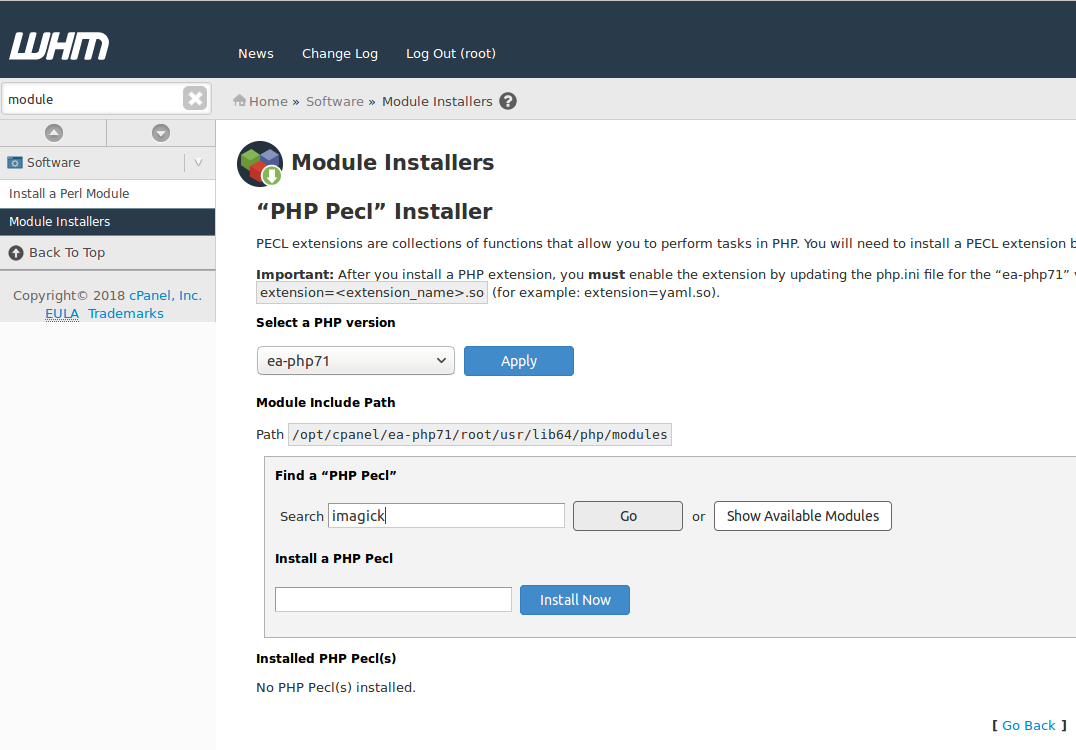Screen dimensions: 1076x750
Task: Open help via the question mark icon
Action: coord(508,100)
